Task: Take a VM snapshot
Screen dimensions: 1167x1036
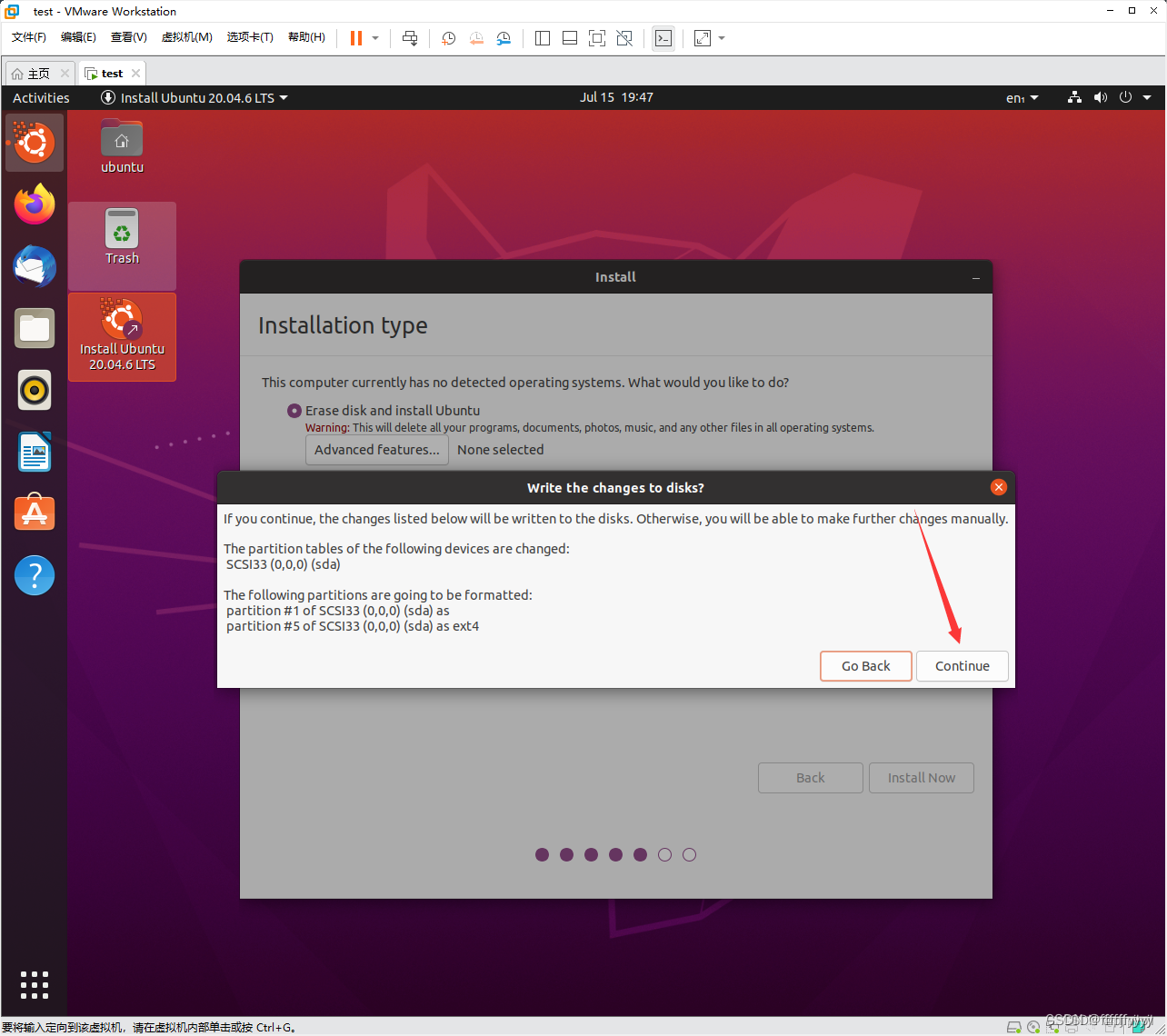Action: 448,38
